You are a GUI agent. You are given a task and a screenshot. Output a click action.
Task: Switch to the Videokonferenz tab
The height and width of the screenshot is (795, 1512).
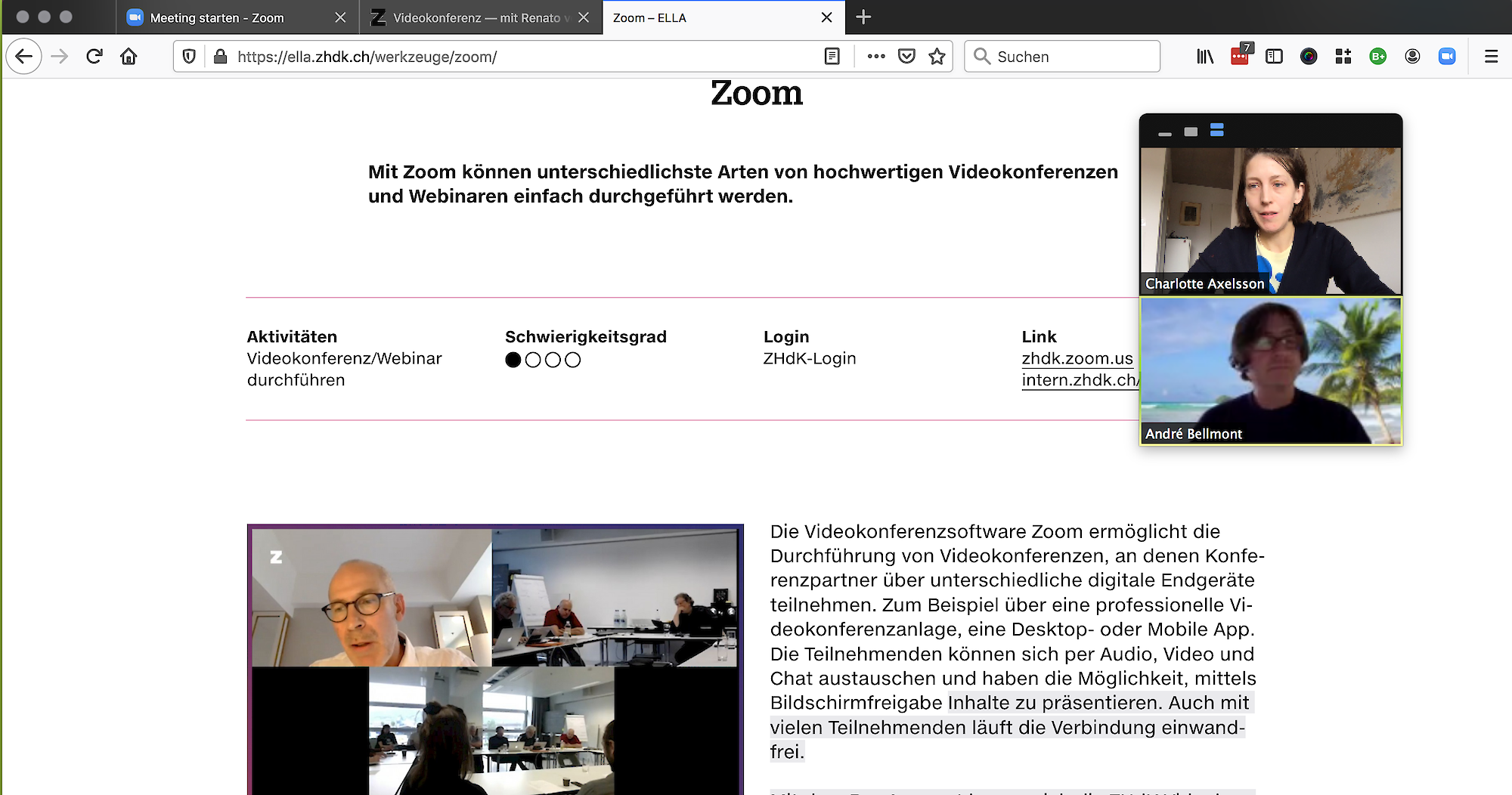[476, 17]
